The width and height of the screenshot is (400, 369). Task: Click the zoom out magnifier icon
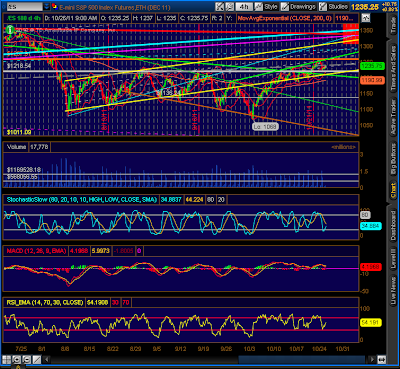pyautogui.click(x=26, y=360)
